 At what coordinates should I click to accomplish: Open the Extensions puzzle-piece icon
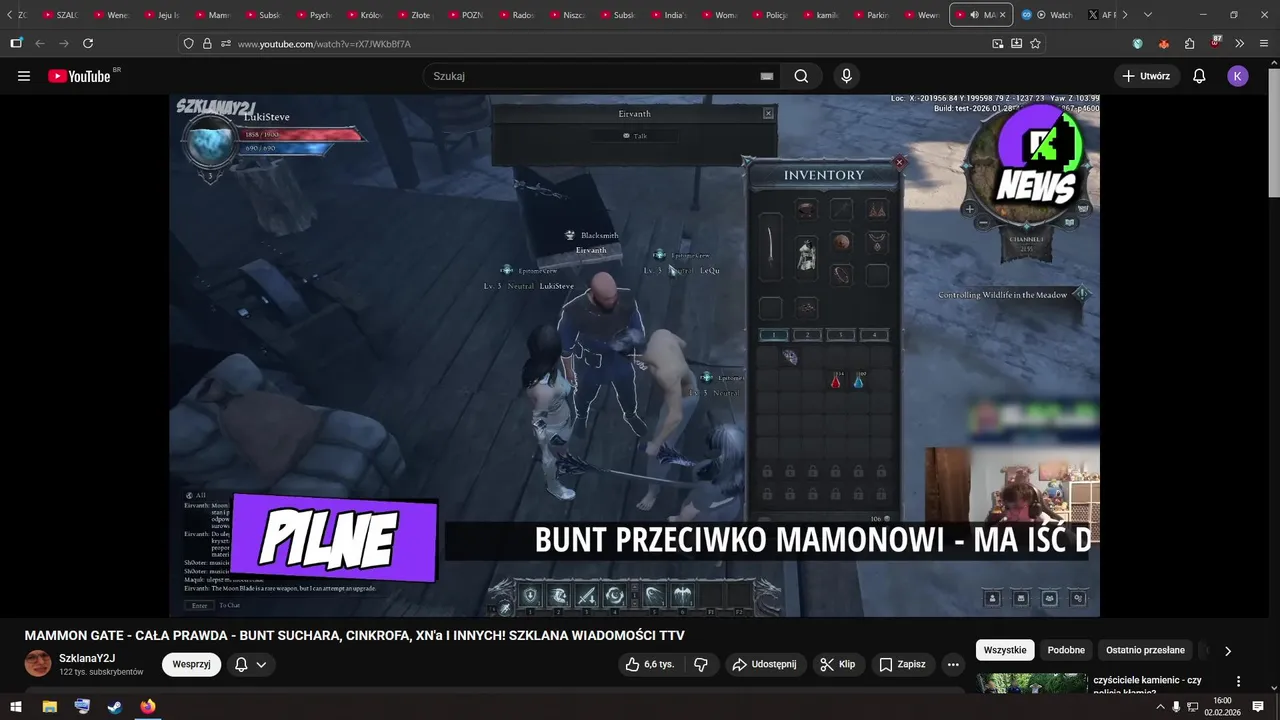coord(1189,44)
